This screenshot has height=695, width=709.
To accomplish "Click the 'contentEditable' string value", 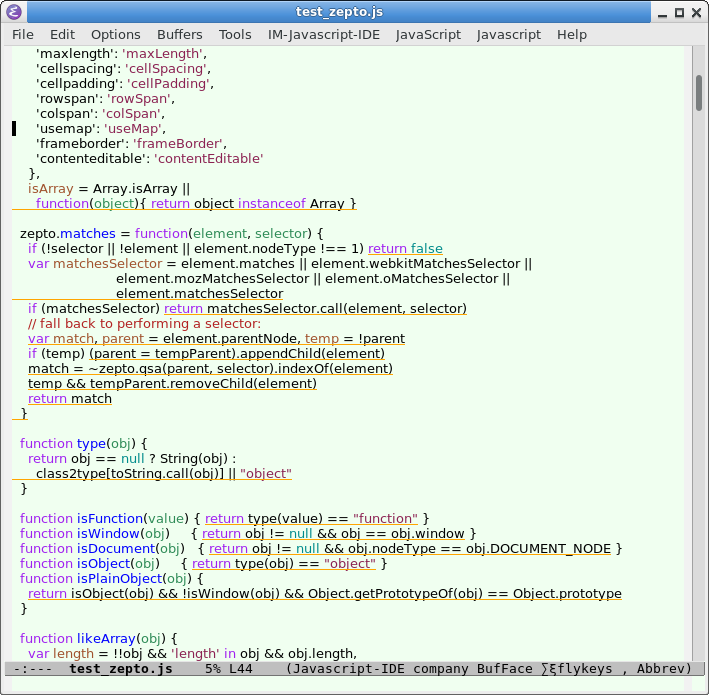I will (209, 159).
